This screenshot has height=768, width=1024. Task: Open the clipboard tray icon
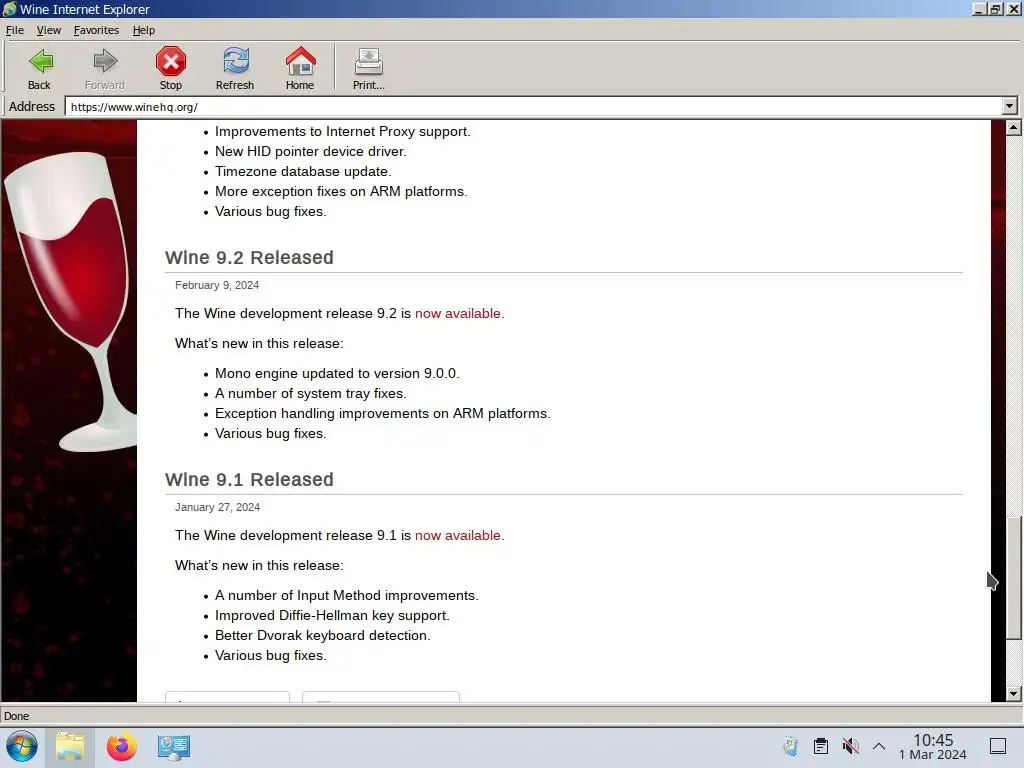pos(821,746)
